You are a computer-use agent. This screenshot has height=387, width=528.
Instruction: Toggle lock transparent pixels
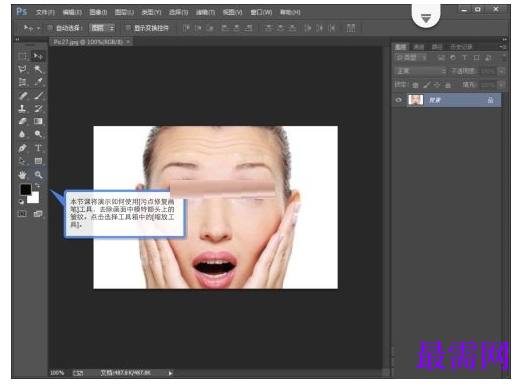[x=416, y=85]
